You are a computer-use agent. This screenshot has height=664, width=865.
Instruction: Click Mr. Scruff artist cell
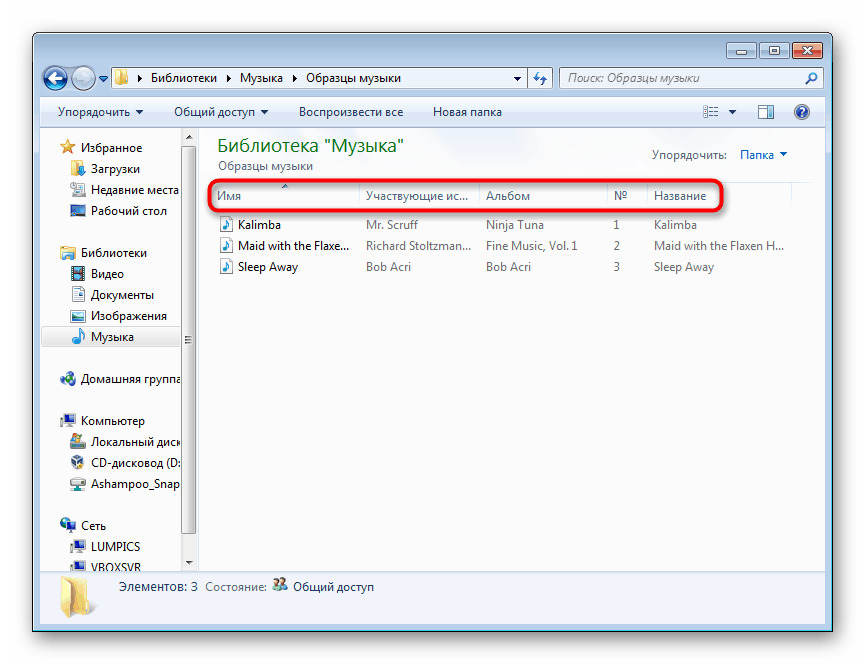[x=392, y=225]
